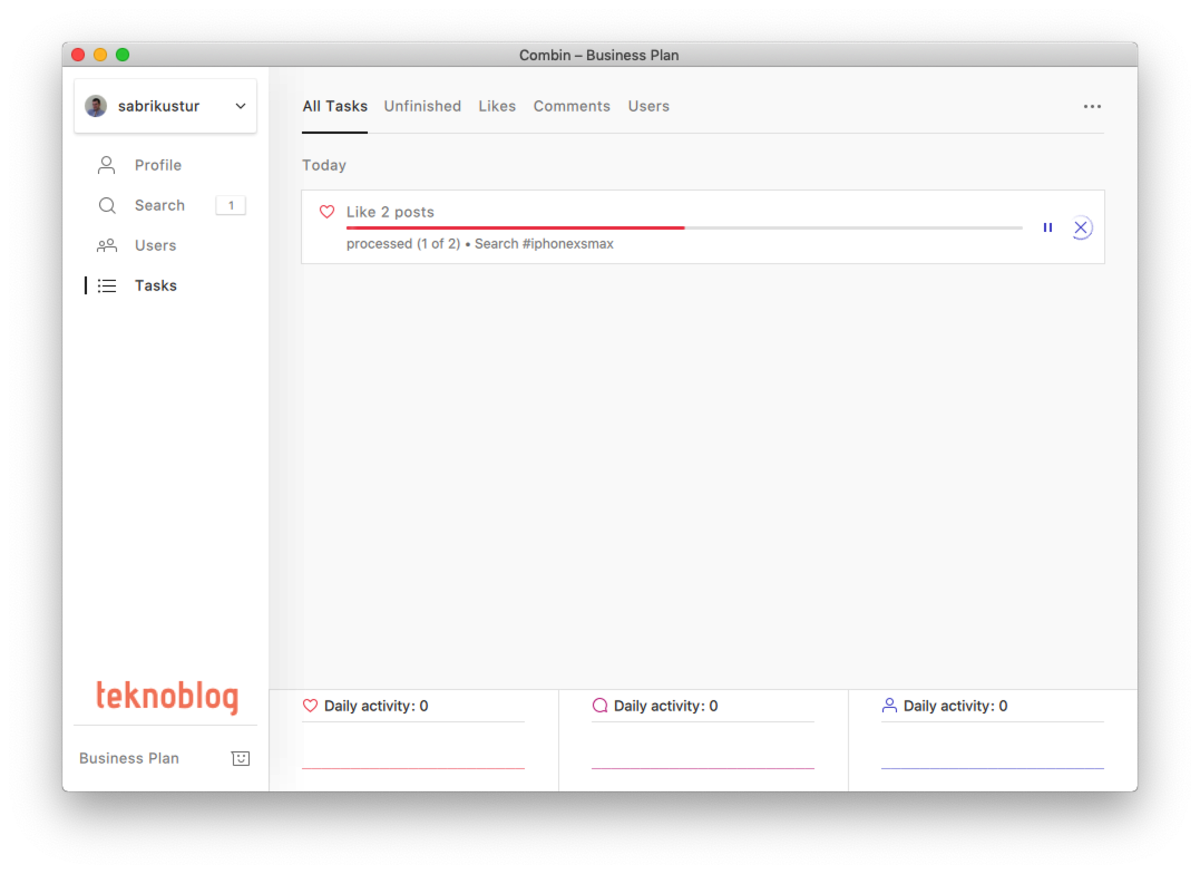The height and width of the screenshot is (874, 1200).
Task: Click the Business Plan label in sidebar
Action: (x=129, y=758)
